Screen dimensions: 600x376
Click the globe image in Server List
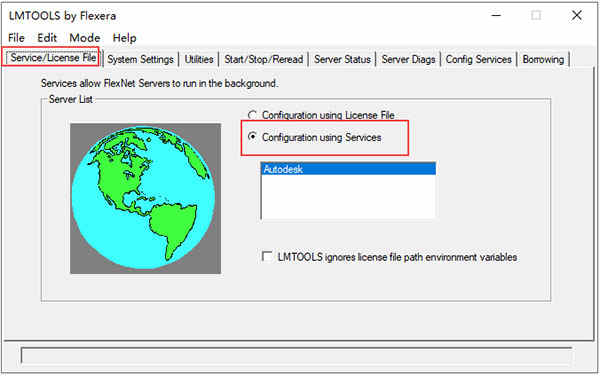point(145,198)
